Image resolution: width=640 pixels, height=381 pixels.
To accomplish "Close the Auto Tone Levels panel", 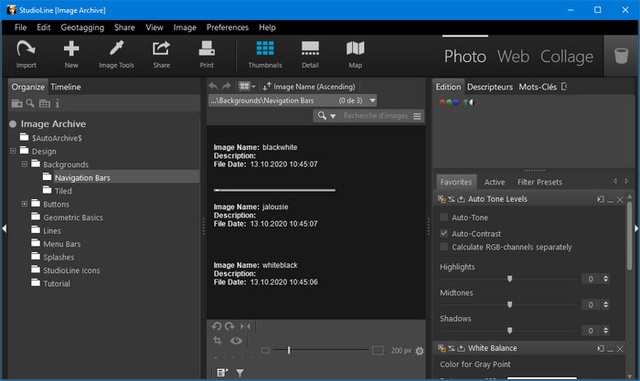I will click(x=620, y=199).
